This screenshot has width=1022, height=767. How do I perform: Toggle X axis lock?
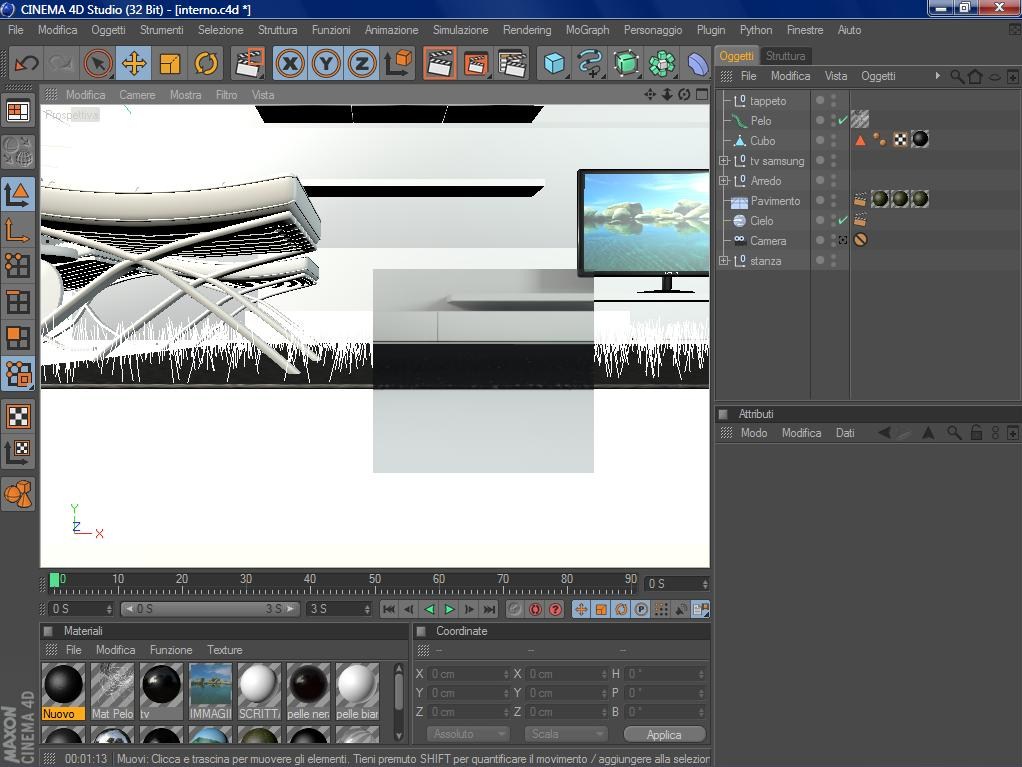[290, 64]
